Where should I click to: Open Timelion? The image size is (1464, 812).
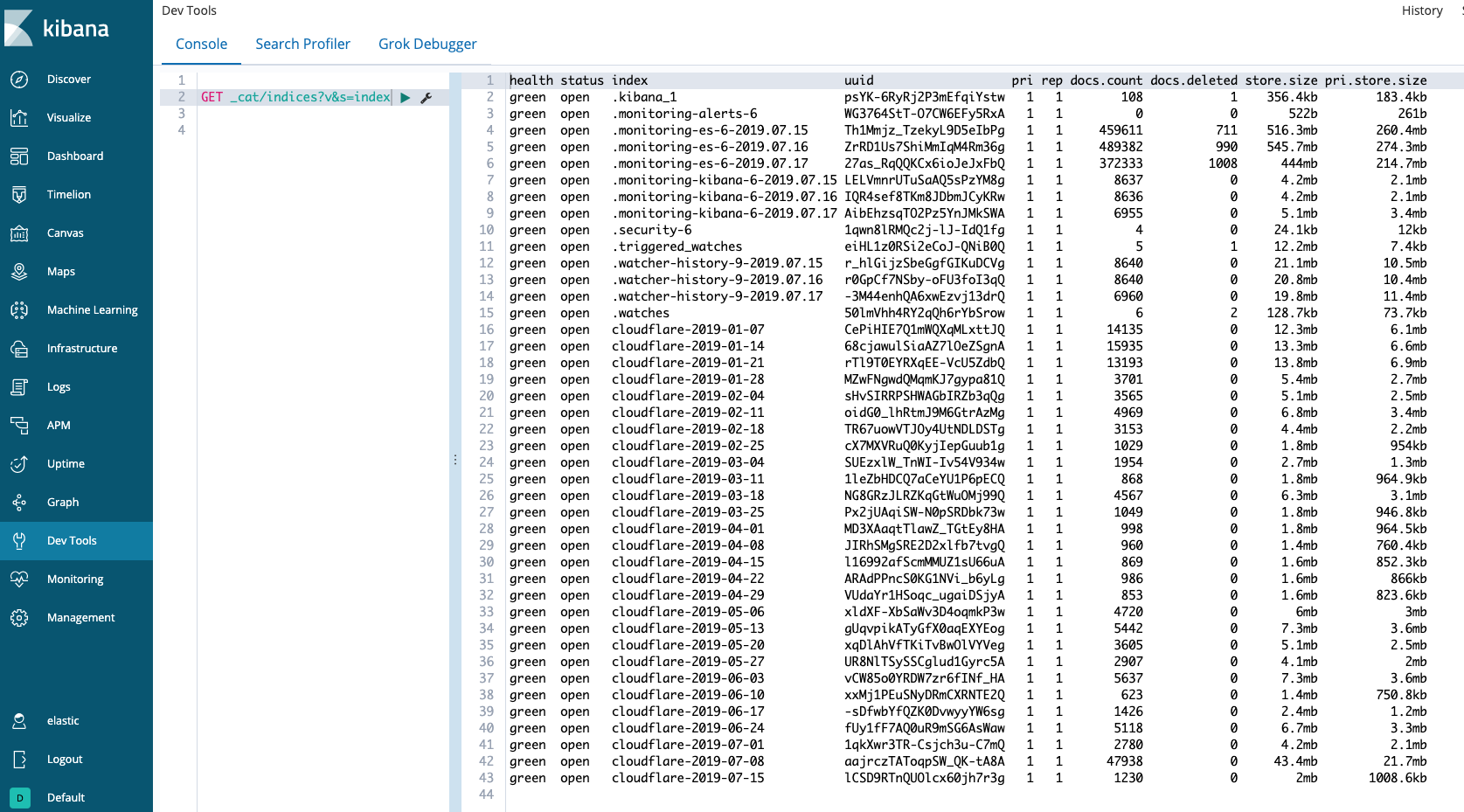click(68, 194)
